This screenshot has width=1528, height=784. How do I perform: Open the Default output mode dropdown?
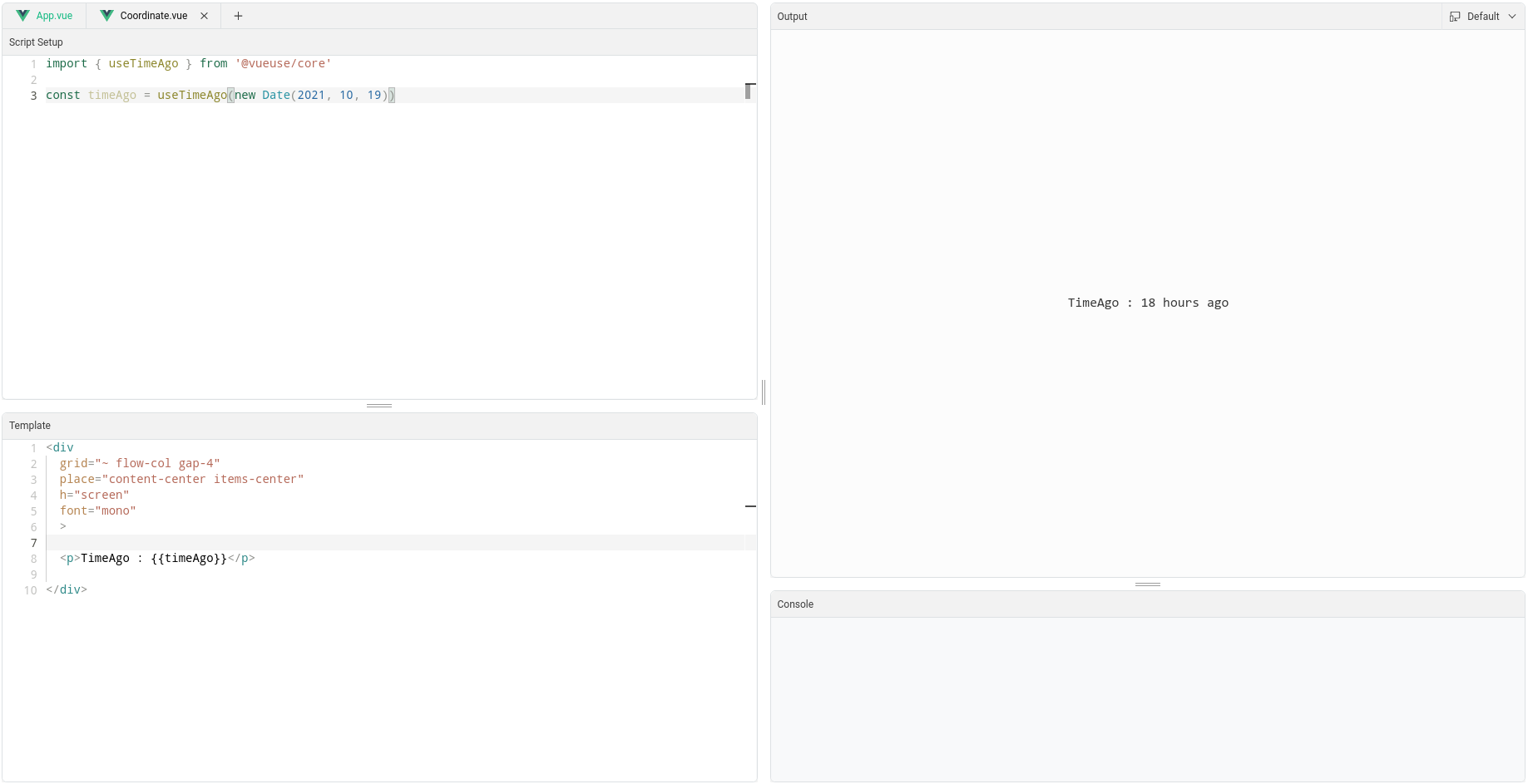(x=1483, y=16)
